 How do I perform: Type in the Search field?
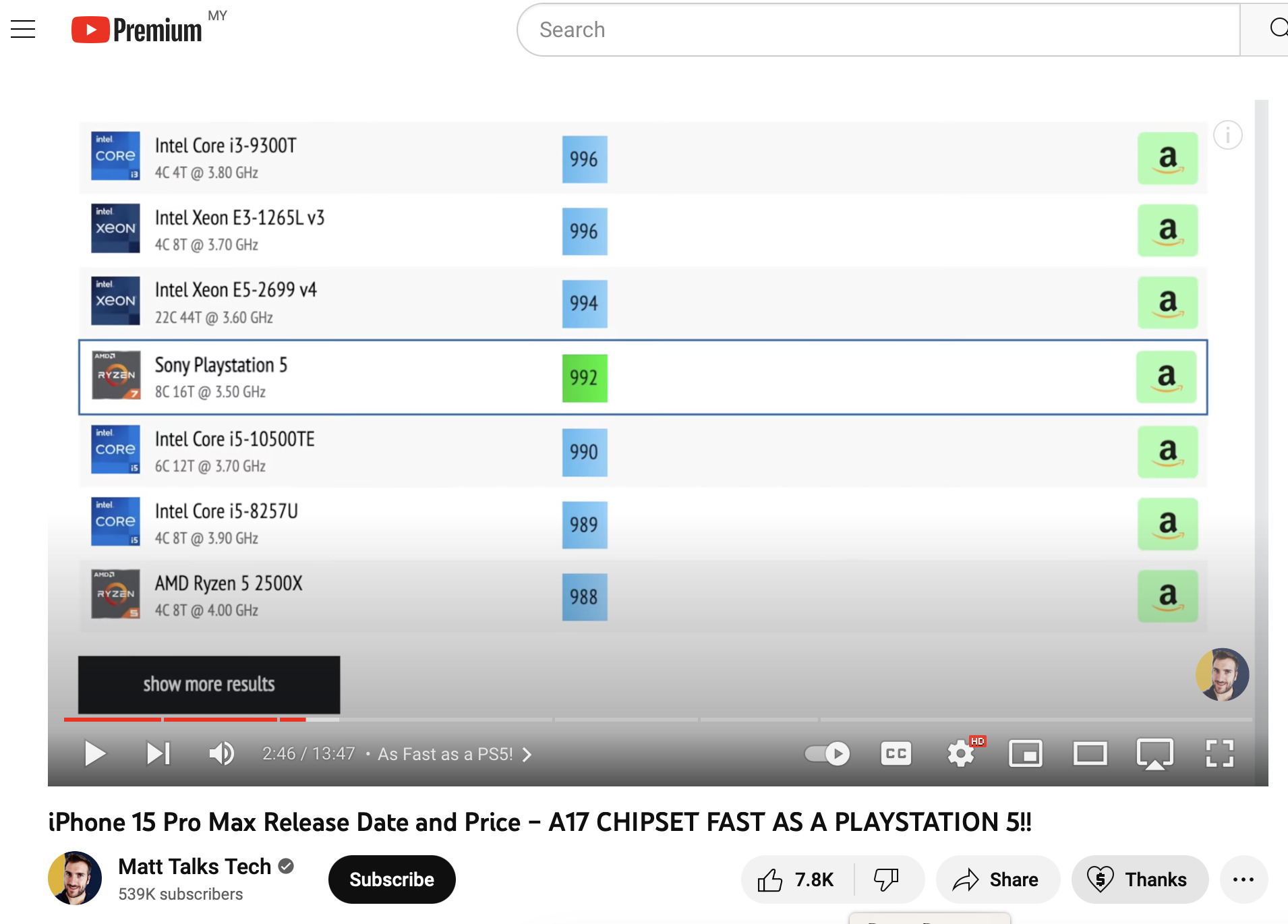click(877, 30)
